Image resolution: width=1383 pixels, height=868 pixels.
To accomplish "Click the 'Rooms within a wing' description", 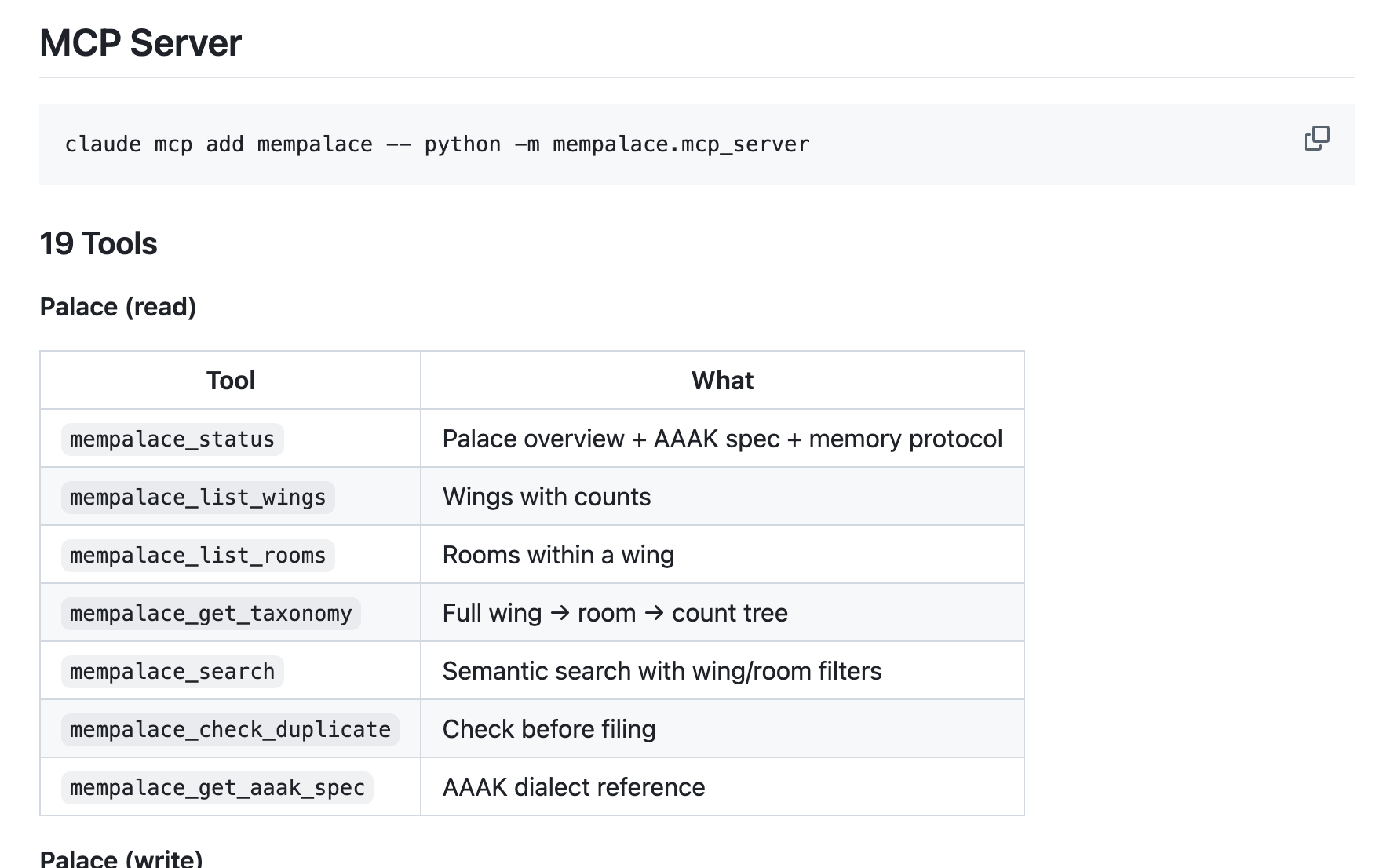I will point(558,555).
